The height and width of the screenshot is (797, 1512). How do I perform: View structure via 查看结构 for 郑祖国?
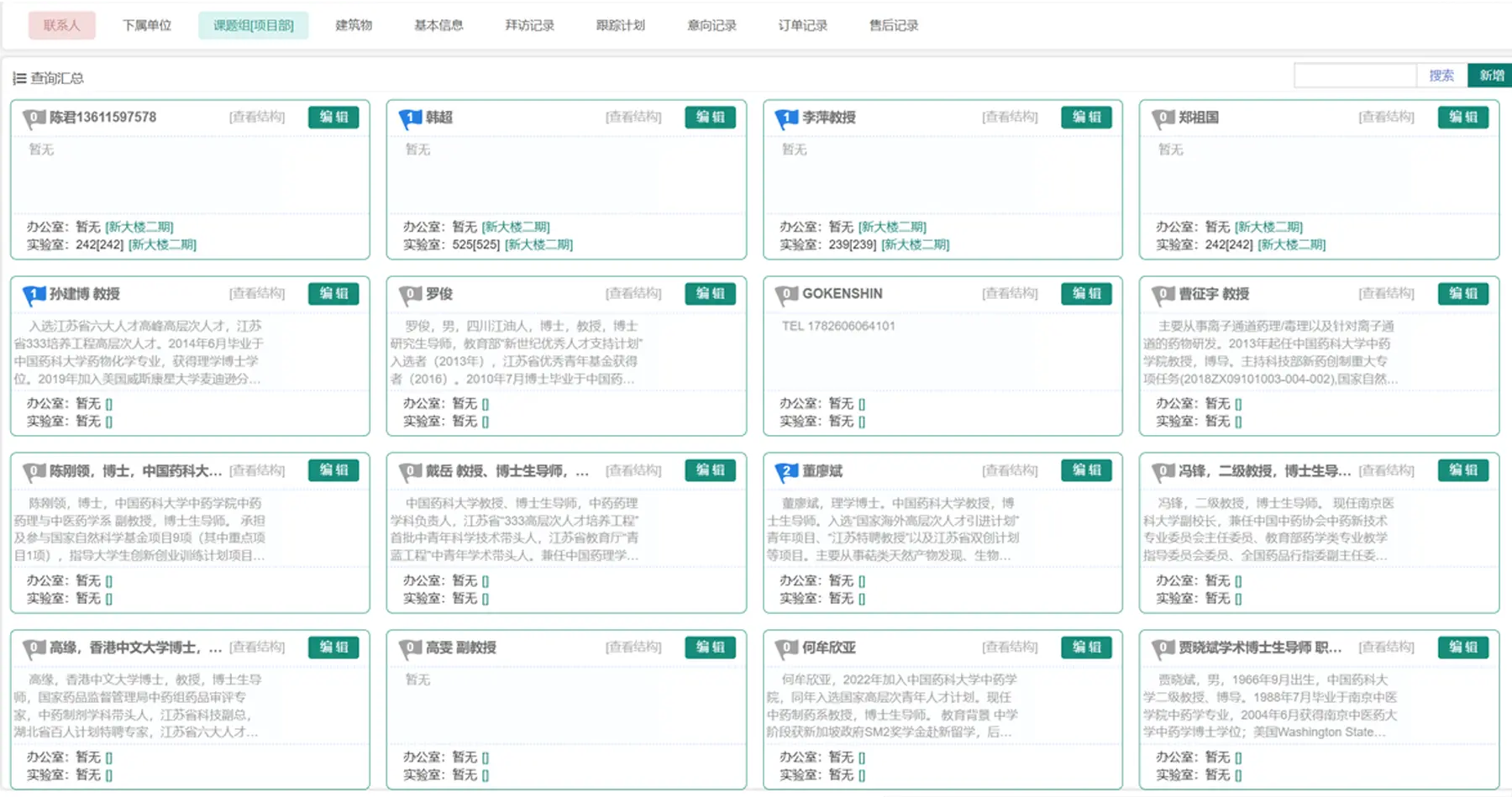pyautogui.click(x=1386, y=118)
